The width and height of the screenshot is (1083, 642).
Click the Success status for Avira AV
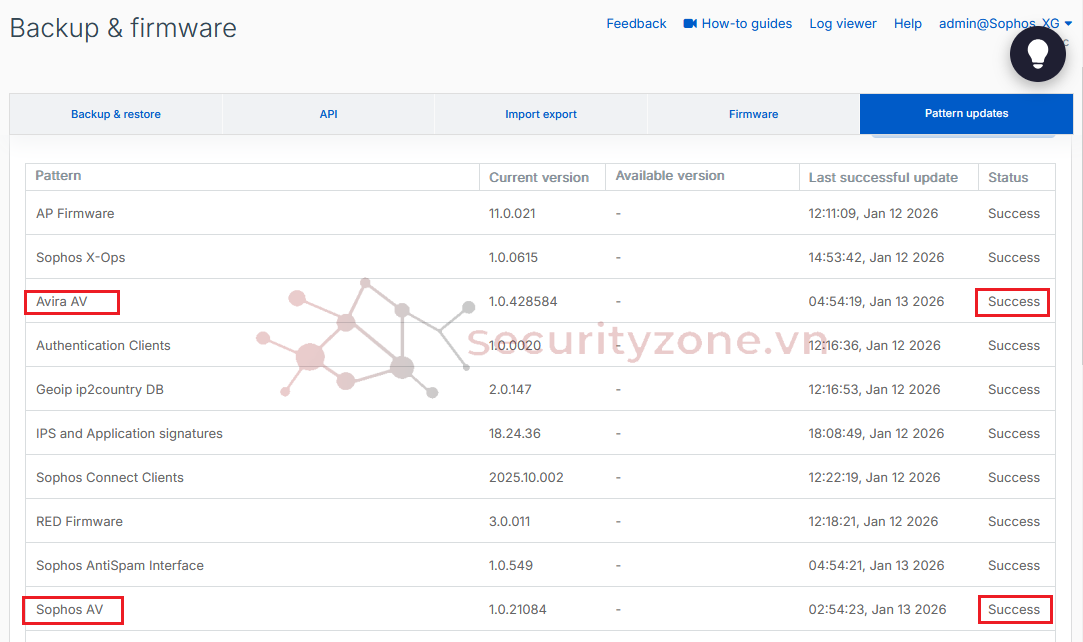(x=1013, y=301)
